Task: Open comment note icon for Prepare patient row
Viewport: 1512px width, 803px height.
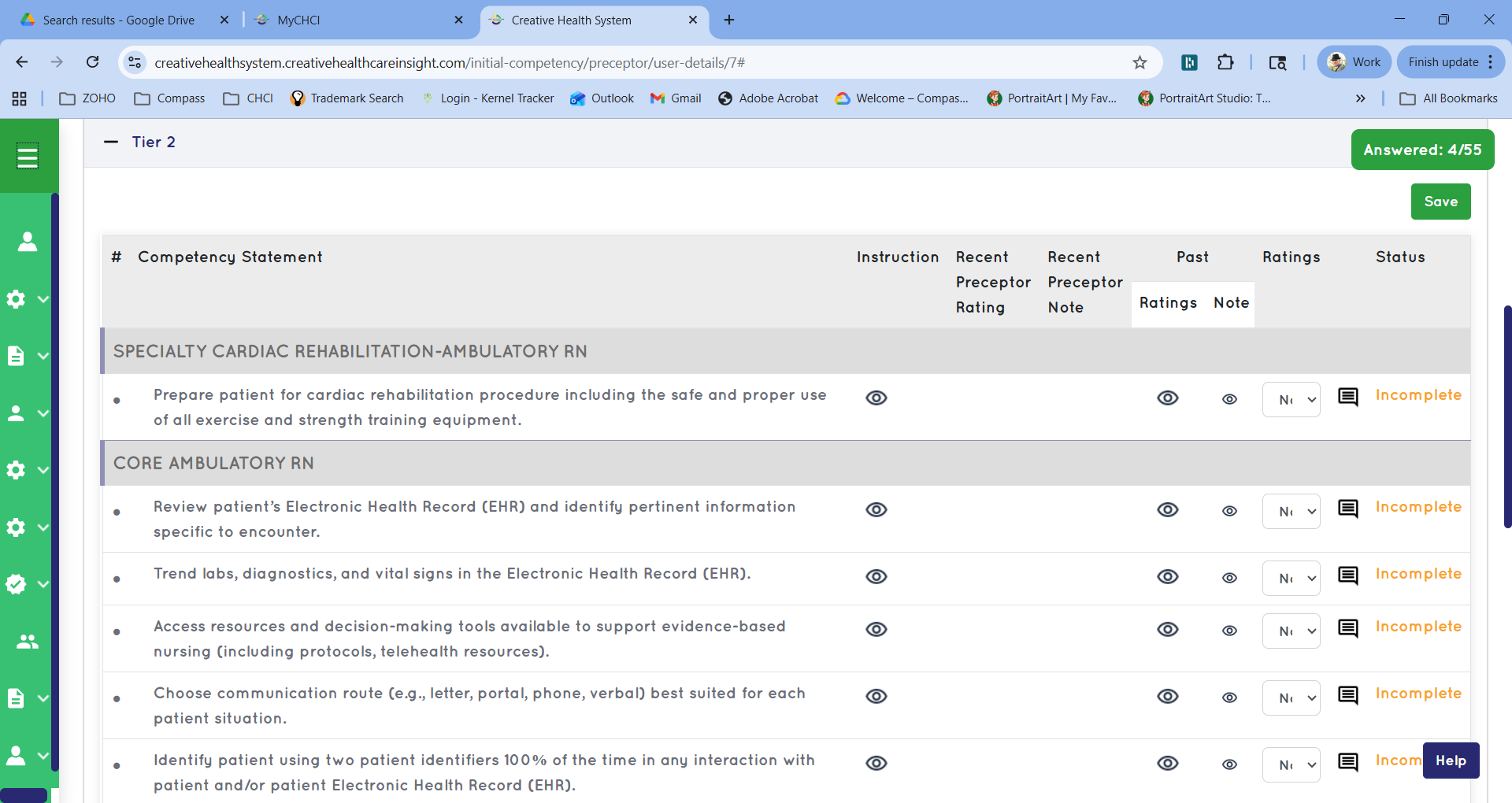Action: pos(1348,397)
